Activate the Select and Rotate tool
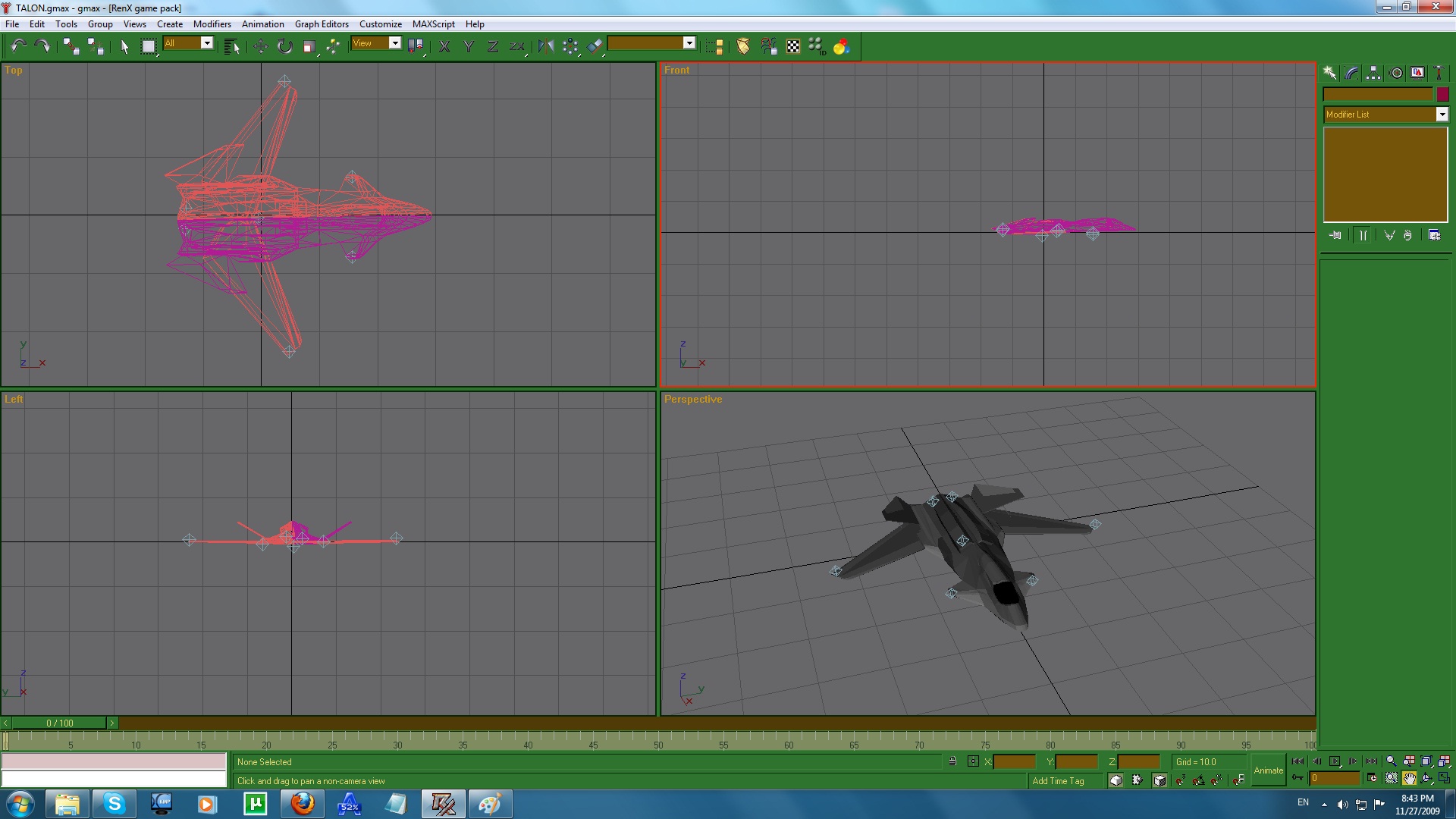Screen dimensions: 1456x819 tap(285, 46)
